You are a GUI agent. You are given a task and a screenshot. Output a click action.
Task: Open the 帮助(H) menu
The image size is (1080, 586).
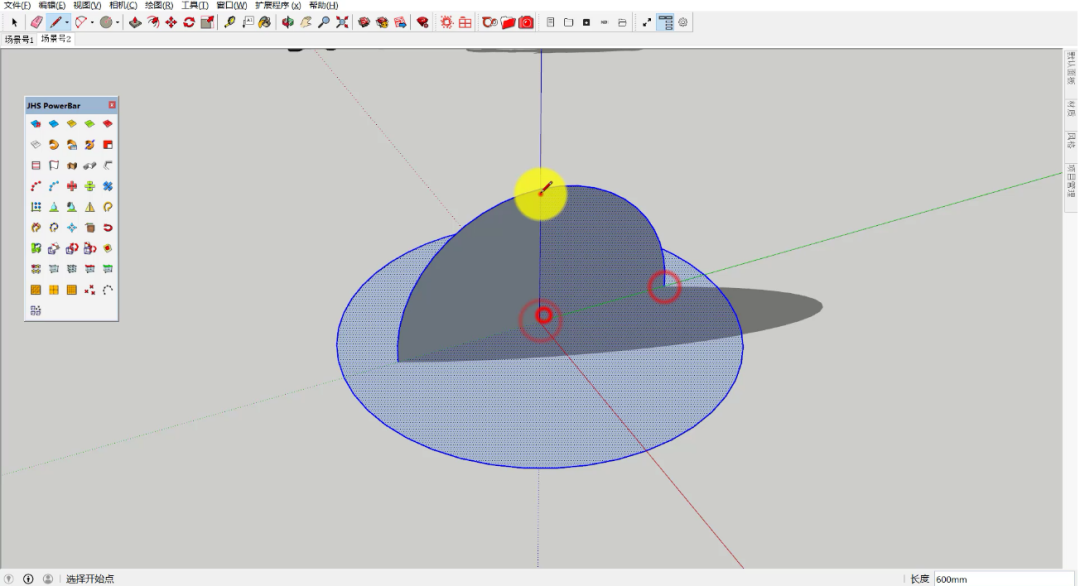point(324,6)
